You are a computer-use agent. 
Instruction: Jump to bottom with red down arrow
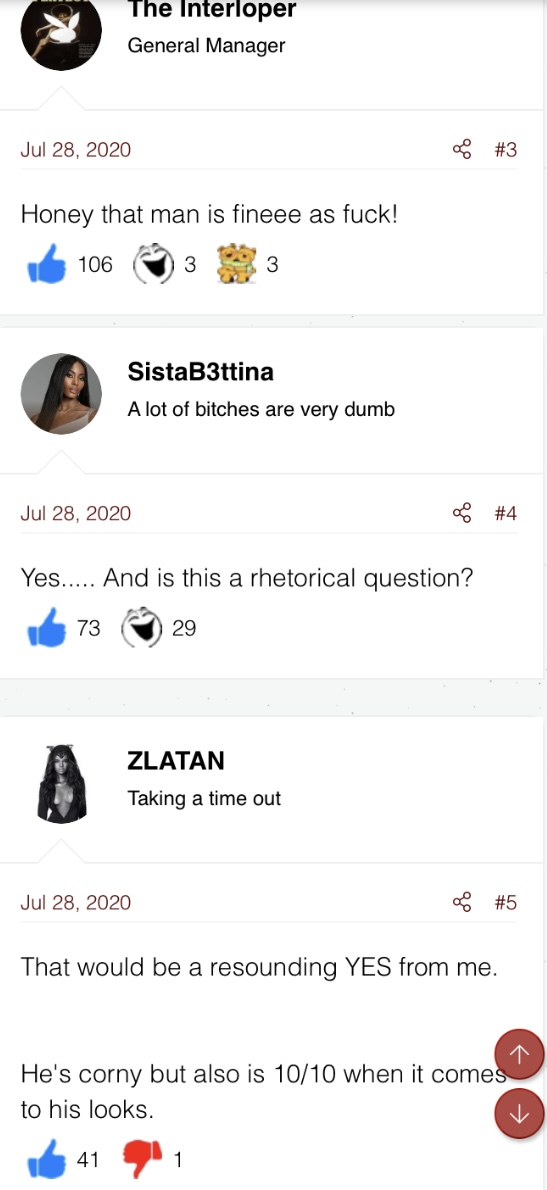click(x=520, y=1113)
